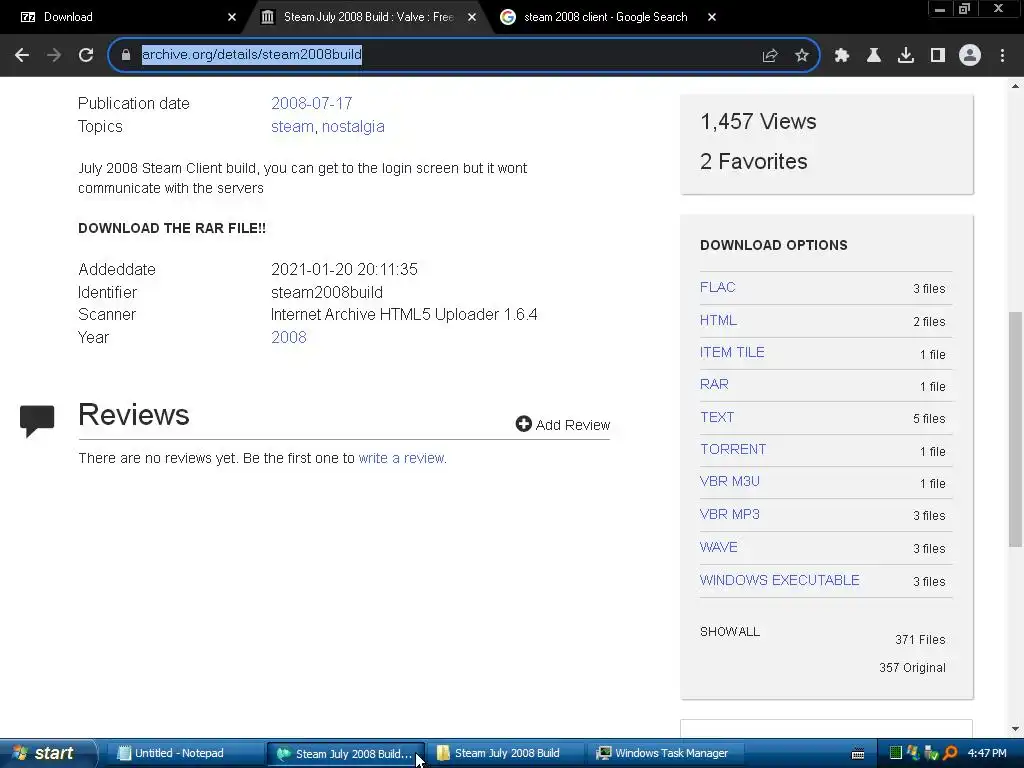This screenshot has width=1024, height=768.
Task: Open the VBR MP3 download option
Action: [729, 514]
